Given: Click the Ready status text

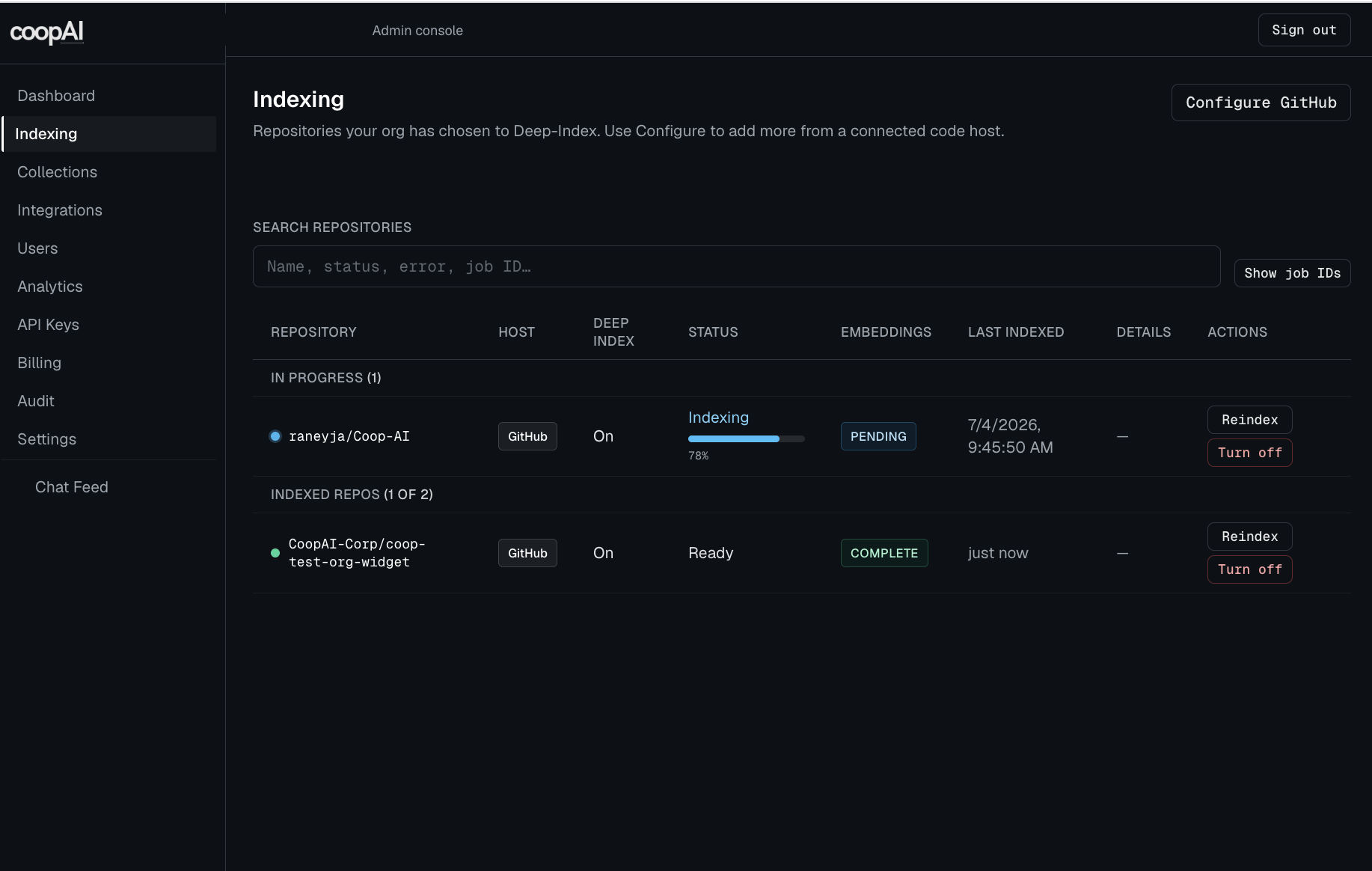Looking at the screenshot, I should click(x=711, y=553).
